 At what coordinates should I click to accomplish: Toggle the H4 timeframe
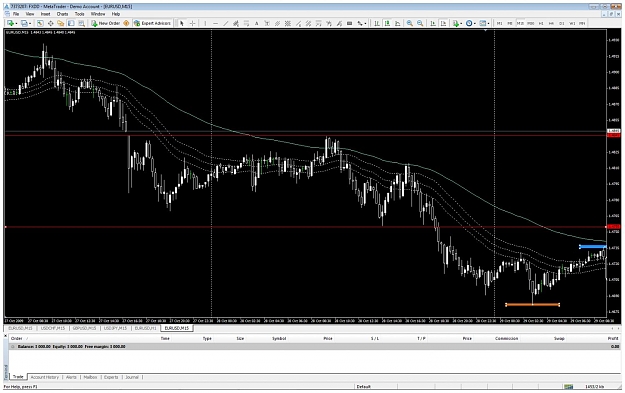pyautogui.click(x=551, y=23)
